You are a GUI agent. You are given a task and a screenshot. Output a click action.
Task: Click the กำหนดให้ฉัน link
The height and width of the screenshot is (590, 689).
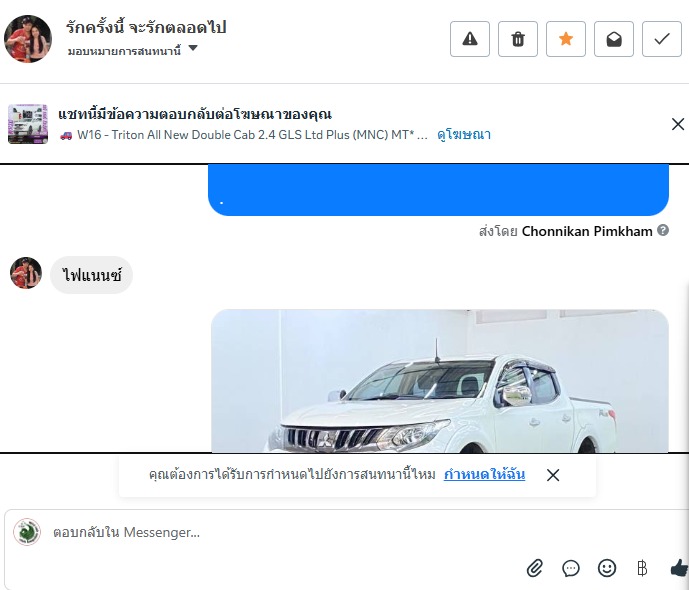click(484, 474)
